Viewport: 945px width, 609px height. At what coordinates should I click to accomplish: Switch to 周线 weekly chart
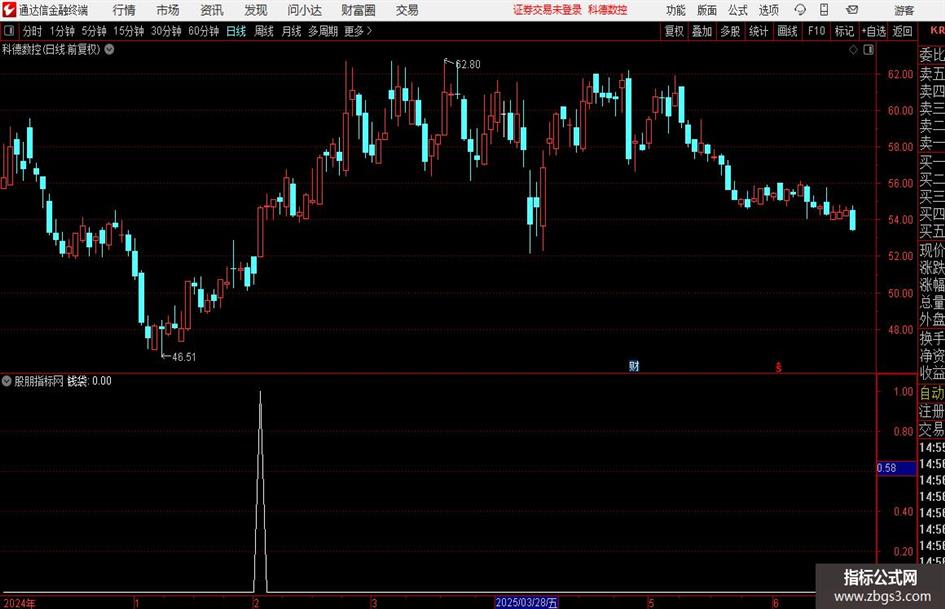pyautogui.click(x=264, y=31)
